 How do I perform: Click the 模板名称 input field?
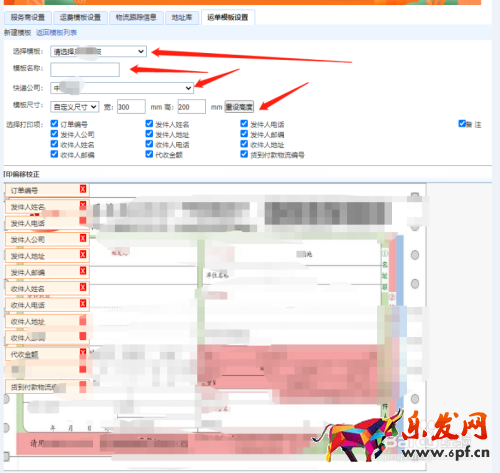pyautogui.click(x=85, y=70)
